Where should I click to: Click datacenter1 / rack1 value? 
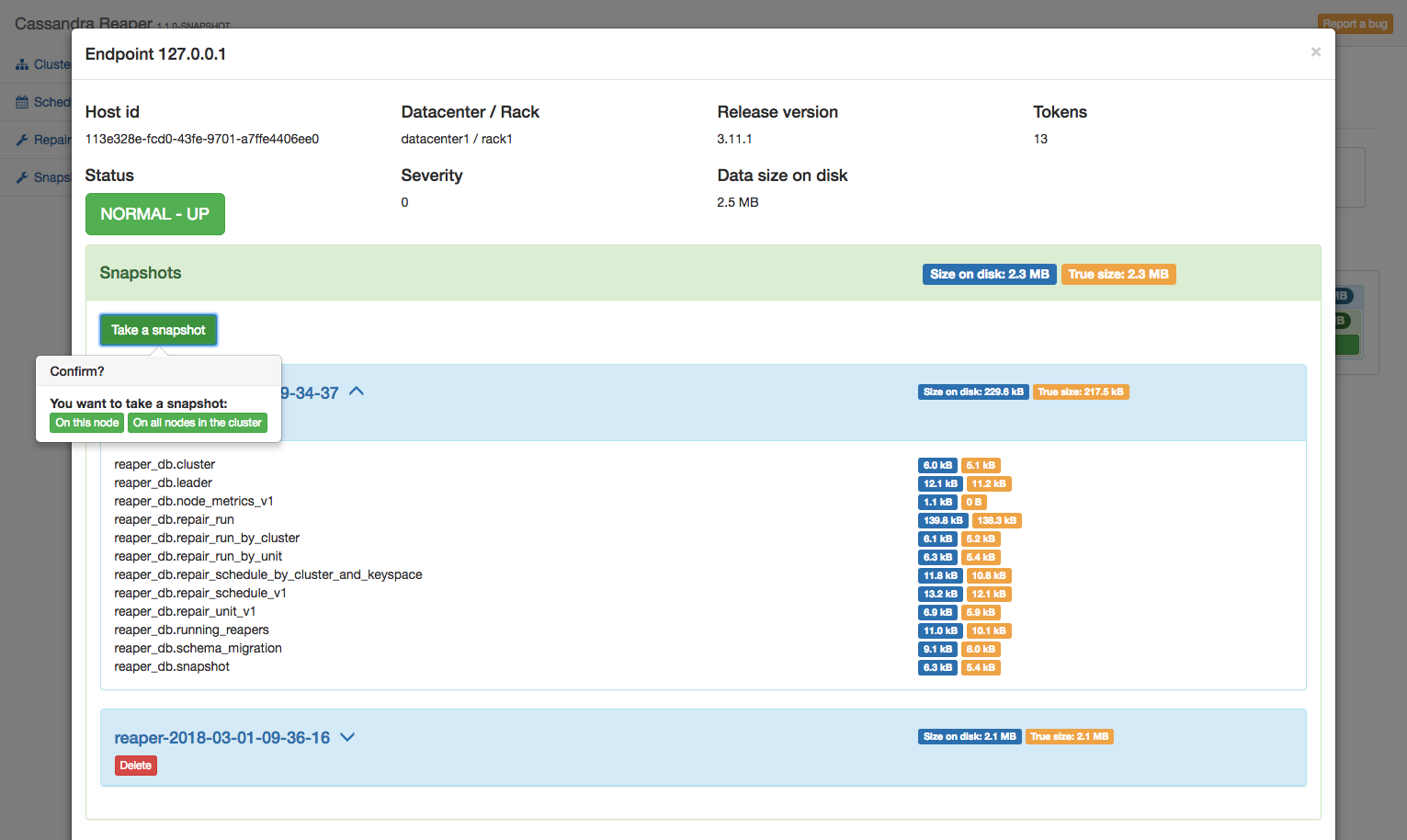pos(457,139)
